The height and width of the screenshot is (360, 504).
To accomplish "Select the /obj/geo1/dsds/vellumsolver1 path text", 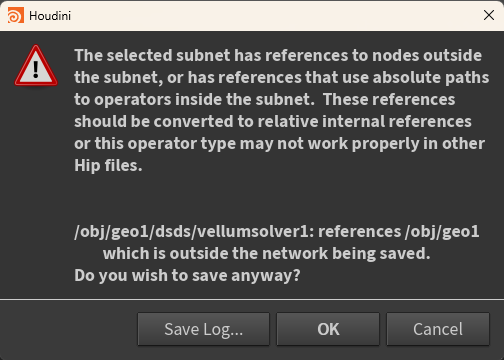I will click(x=194, y=231).
